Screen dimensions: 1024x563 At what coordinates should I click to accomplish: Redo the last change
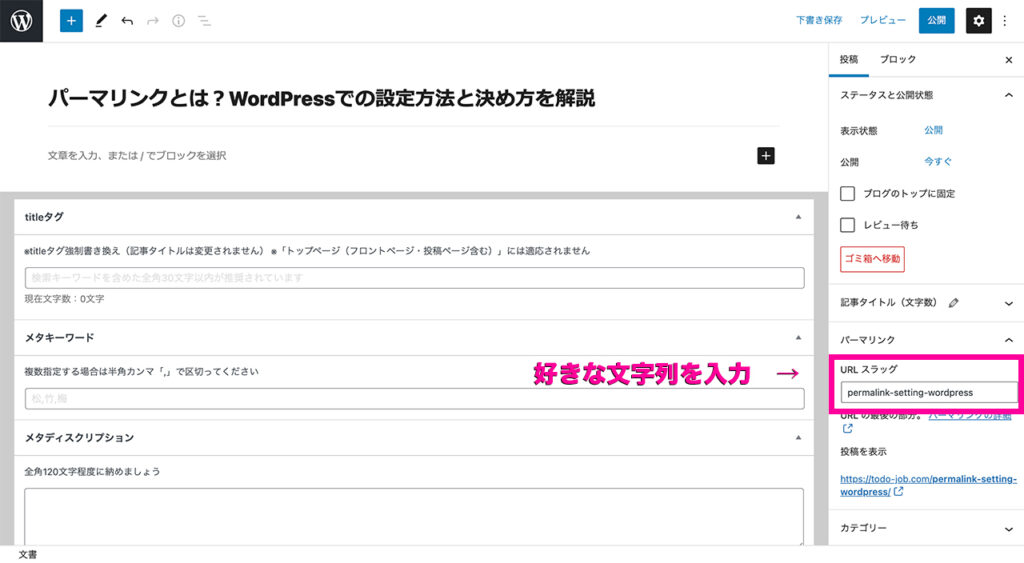click(153, 21)
